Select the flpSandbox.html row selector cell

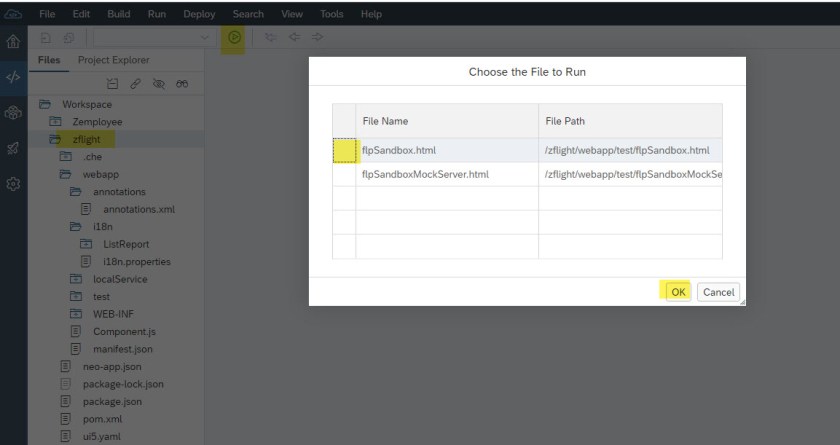pos(344,150)
